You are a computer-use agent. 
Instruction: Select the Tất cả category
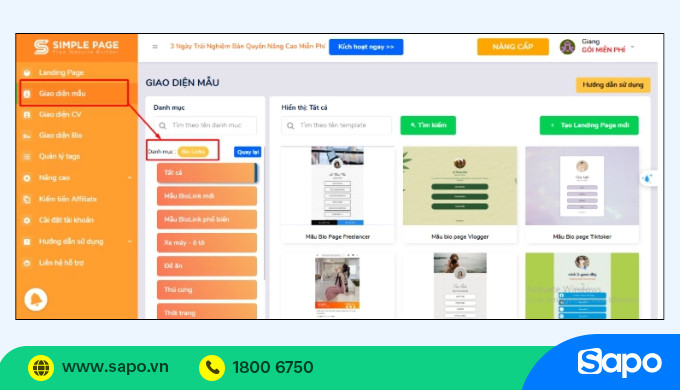[x=207, y=173]
